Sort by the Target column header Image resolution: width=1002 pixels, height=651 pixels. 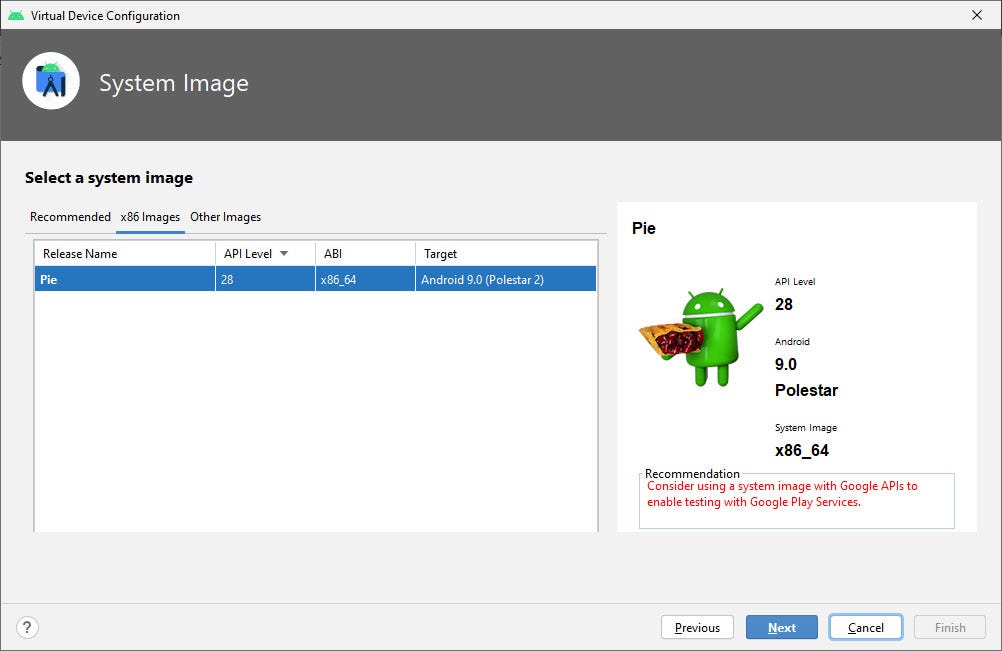tap(506, 254)
